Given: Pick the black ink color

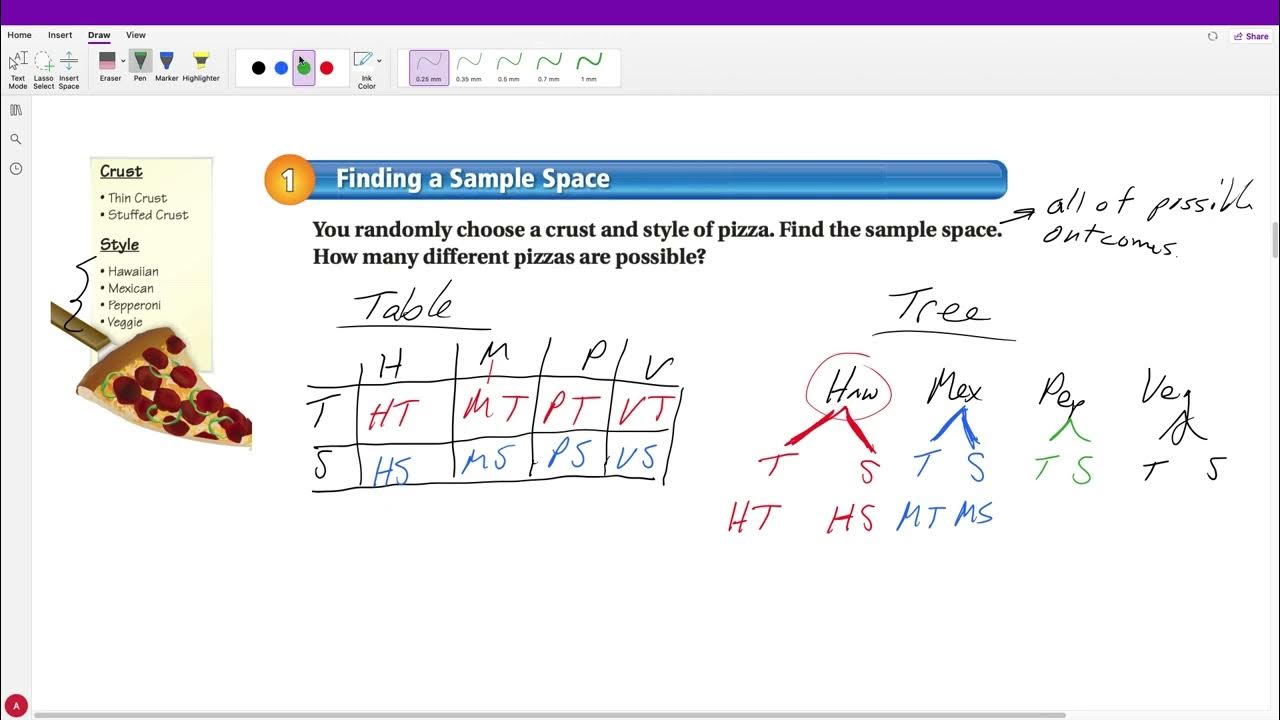Looking at the screenshot, I should [259, 68].
